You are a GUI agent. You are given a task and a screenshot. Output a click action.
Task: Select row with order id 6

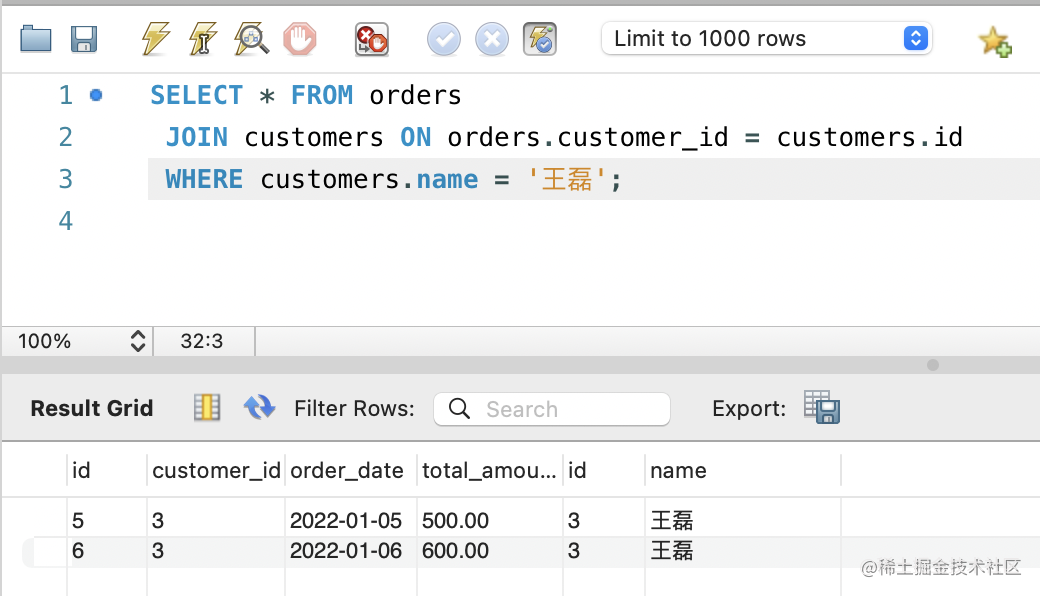tap(78, 551)
